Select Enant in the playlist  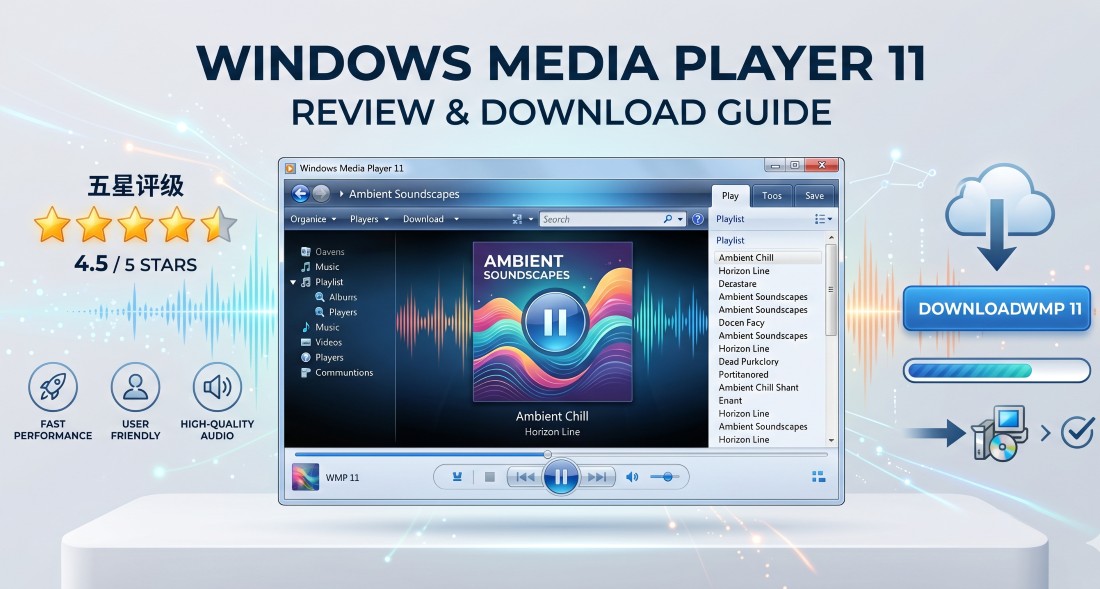pyautogui.click(x=730, y=400)
